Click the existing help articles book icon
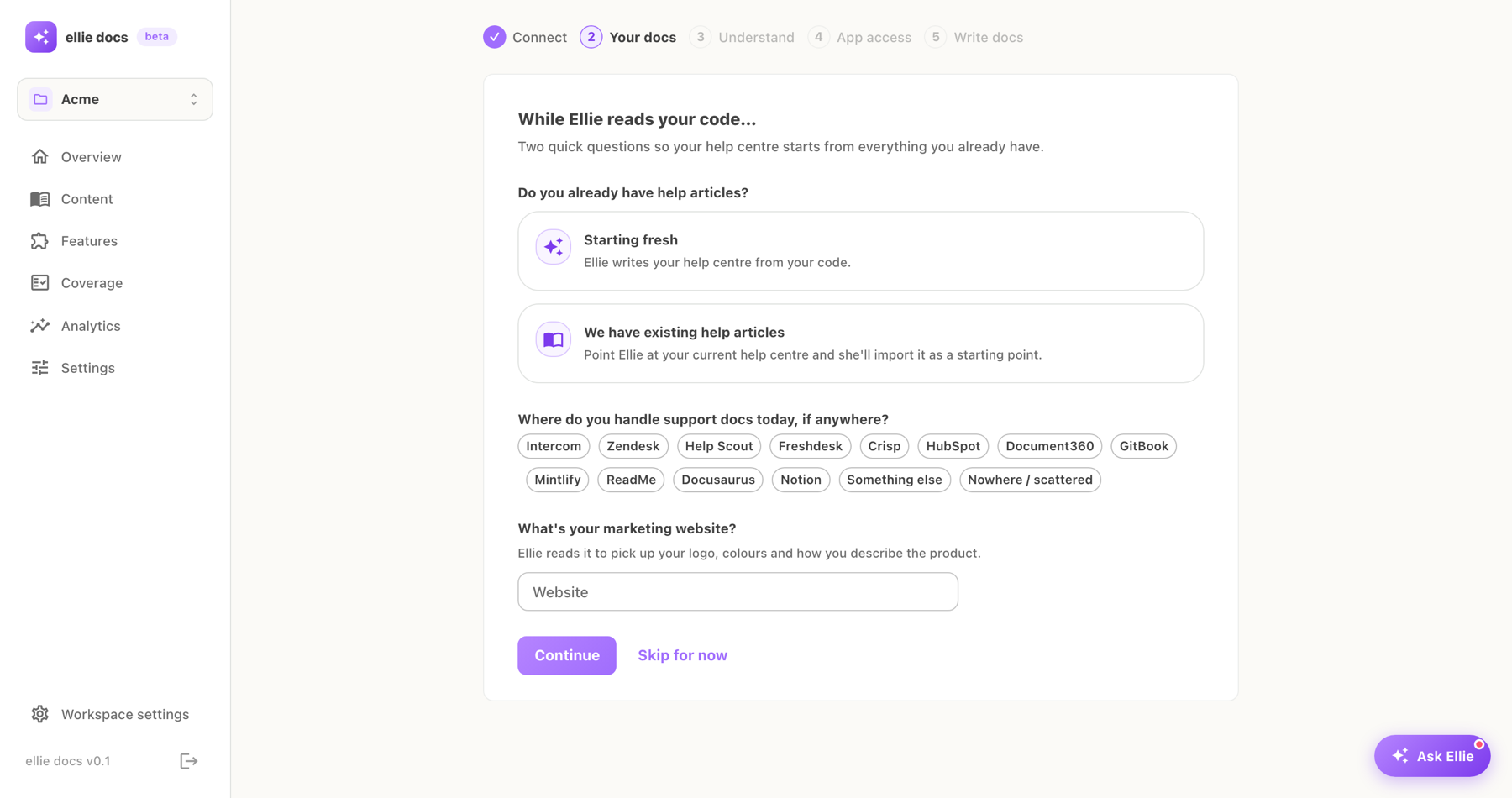This screenshot has height=798, width=1512. pos(554,339)
